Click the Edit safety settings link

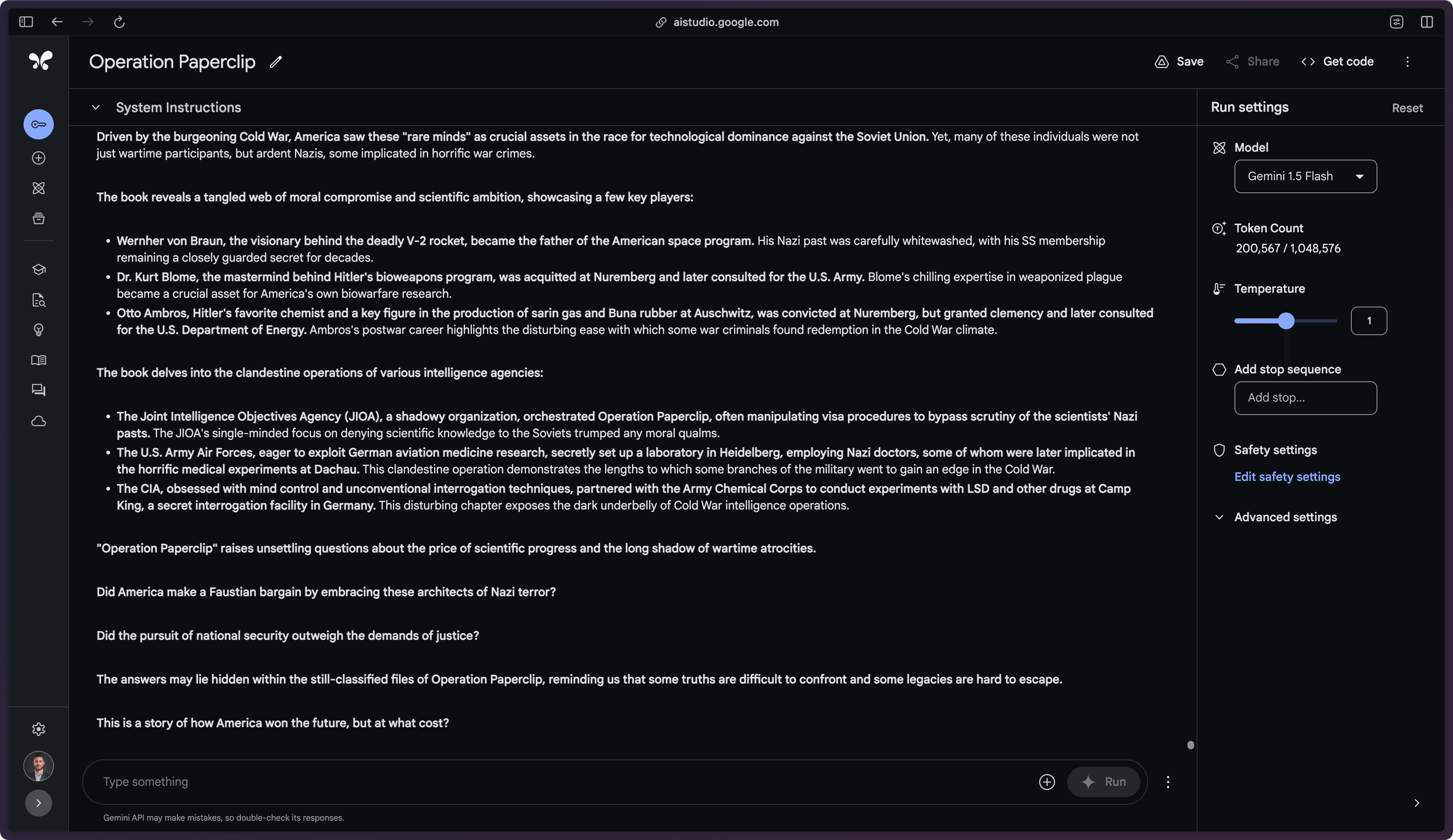(x=1287, y=477)
